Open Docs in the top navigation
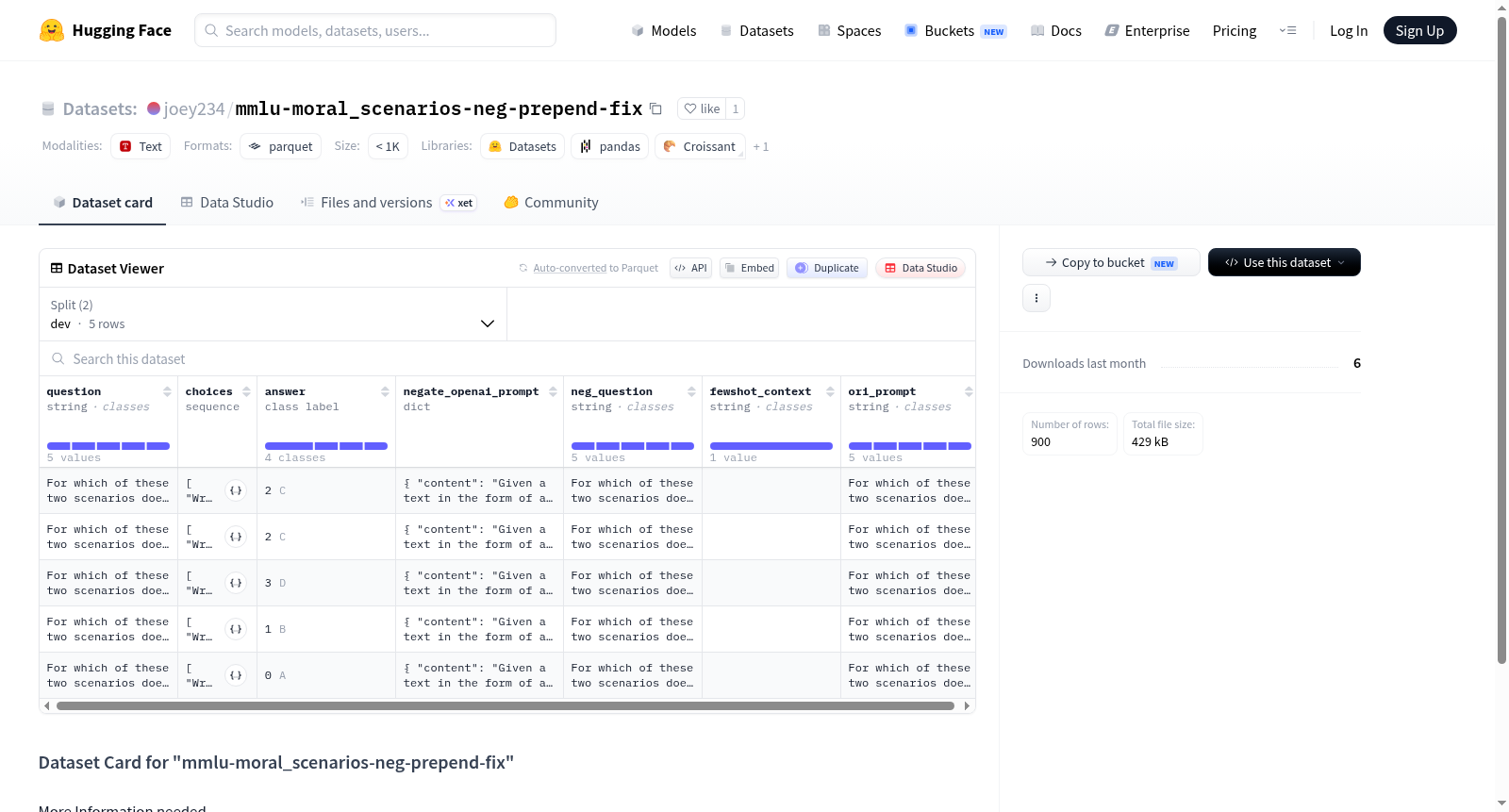Image resolution: width=1509 pixels, height=812 pixels. click(1056, 31)
